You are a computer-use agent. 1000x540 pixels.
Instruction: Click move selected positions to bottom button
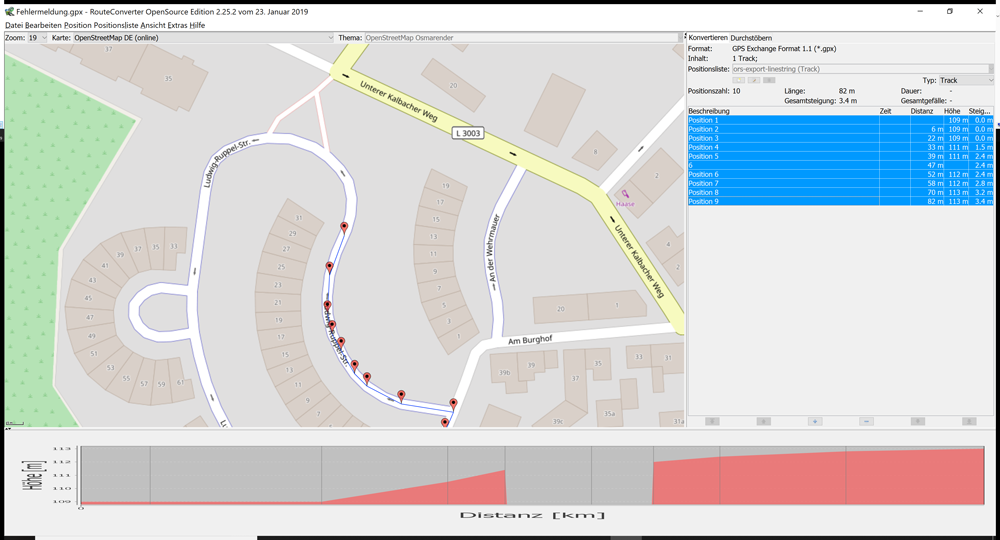coord(969,421)
